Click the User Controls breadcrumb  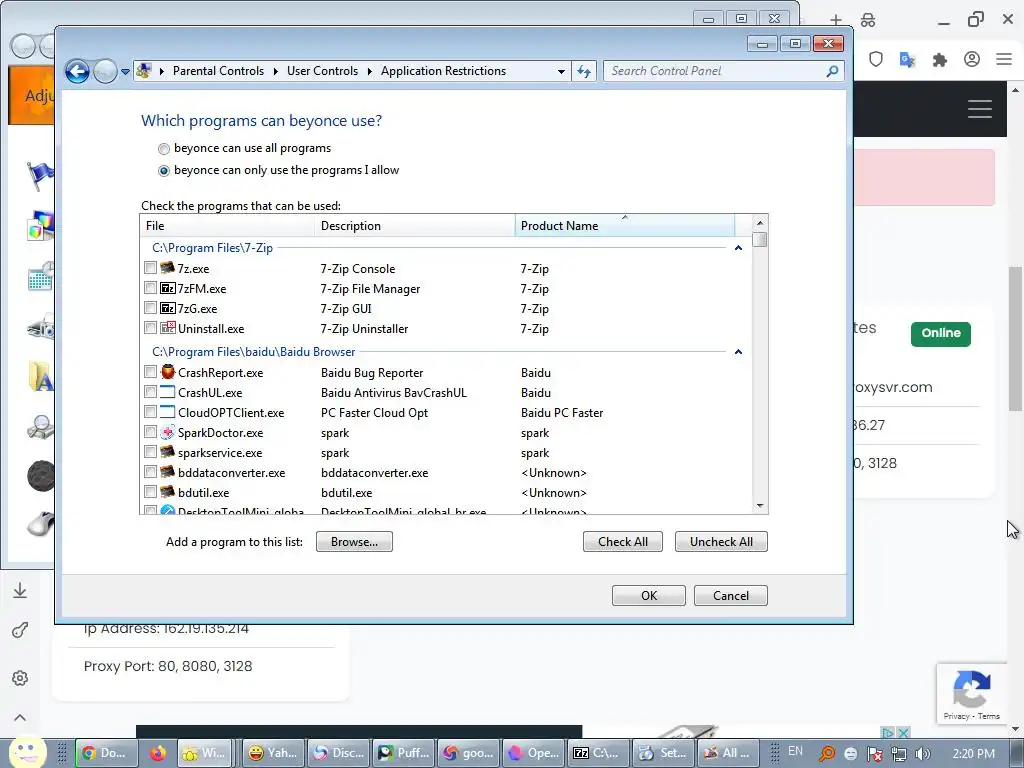click(x=323, y=71)
